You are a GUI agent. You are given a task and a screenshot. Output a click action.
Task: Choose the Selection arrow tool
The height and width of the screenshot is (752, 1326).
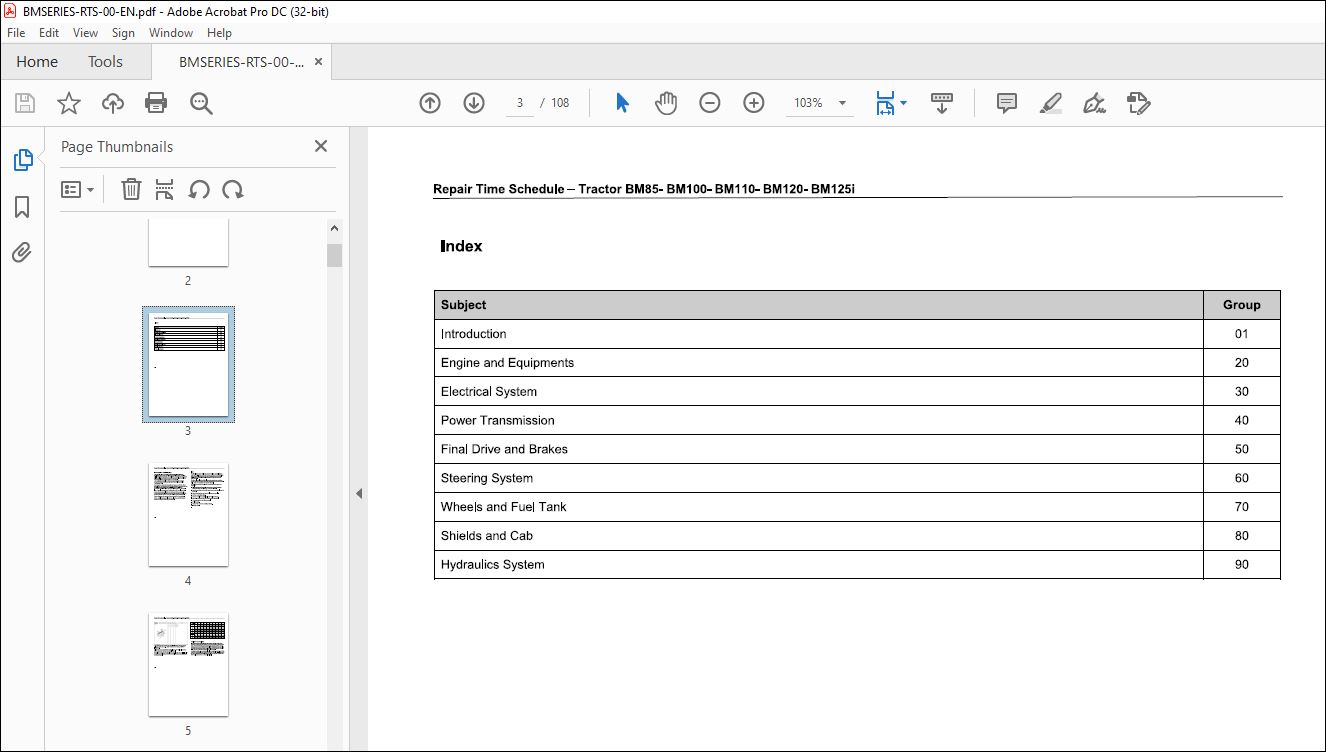pos(622,103)
